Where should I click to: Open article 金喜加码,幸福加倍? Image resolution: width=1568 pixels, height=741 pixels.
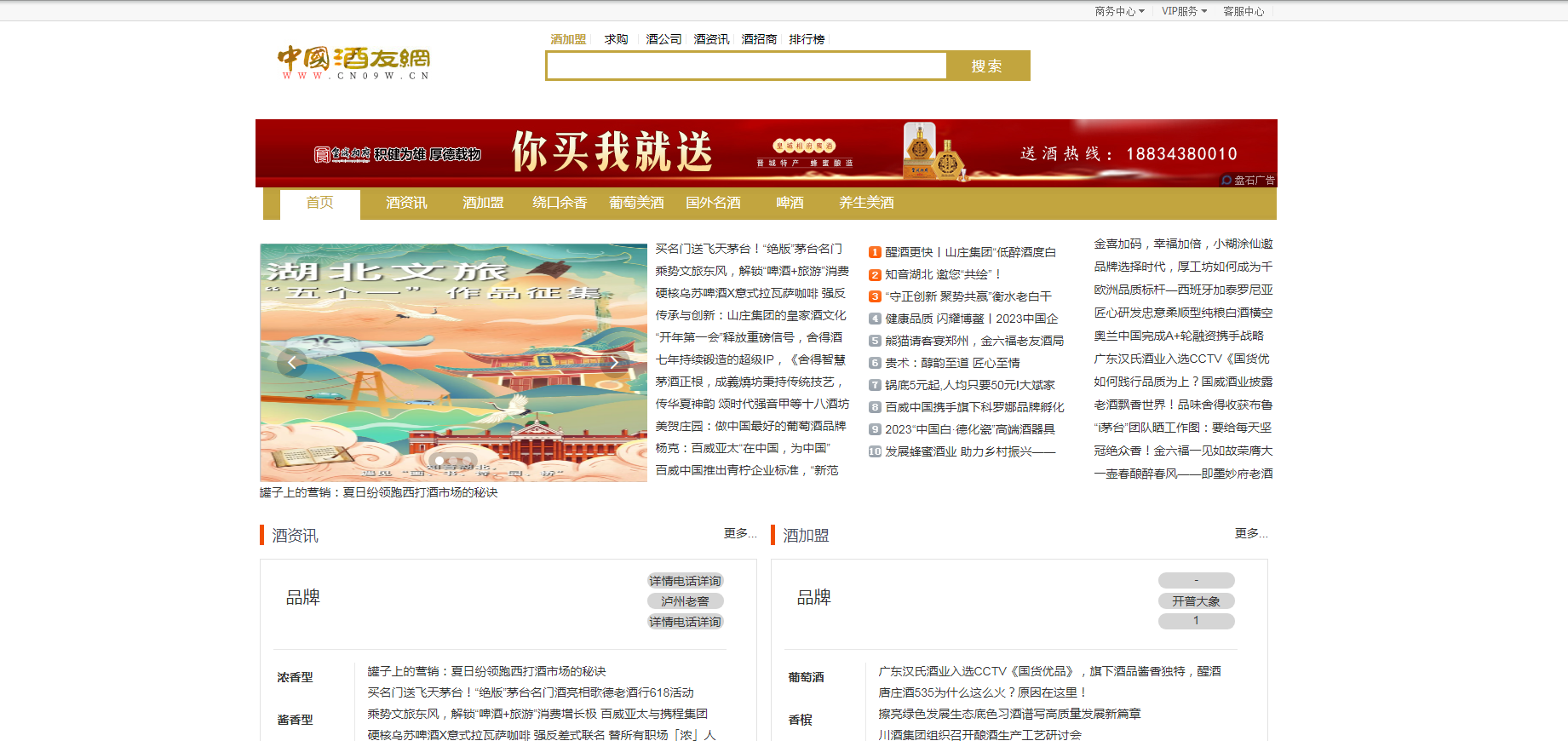(1183, 244)
